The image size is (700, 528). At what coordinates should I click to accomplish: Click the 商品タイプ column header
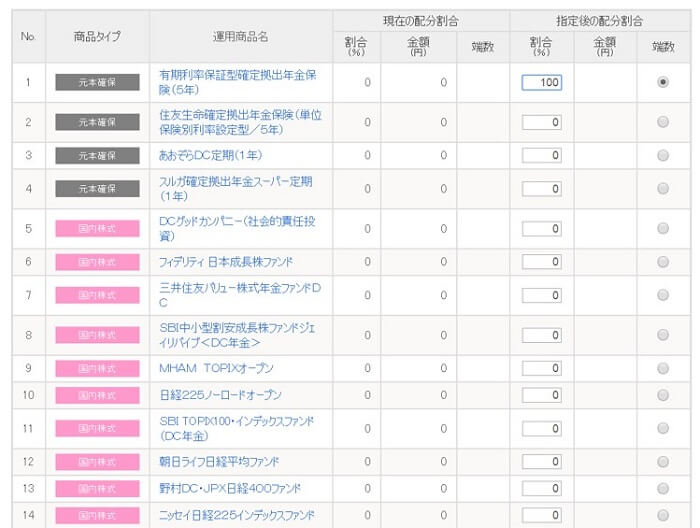click(97, 37)
